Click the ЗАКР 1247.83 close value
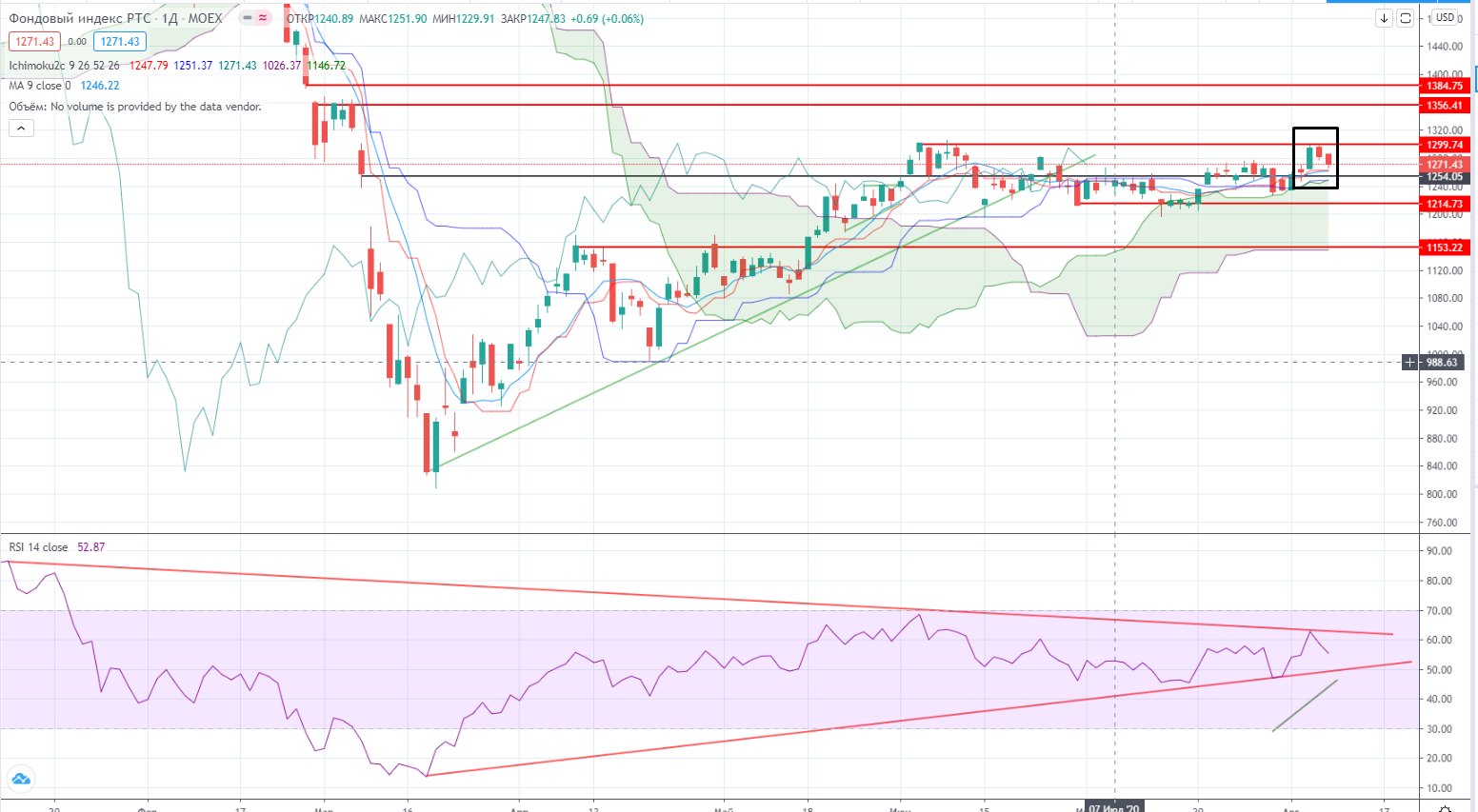1478x812 pixels. (x=532, y=19)
